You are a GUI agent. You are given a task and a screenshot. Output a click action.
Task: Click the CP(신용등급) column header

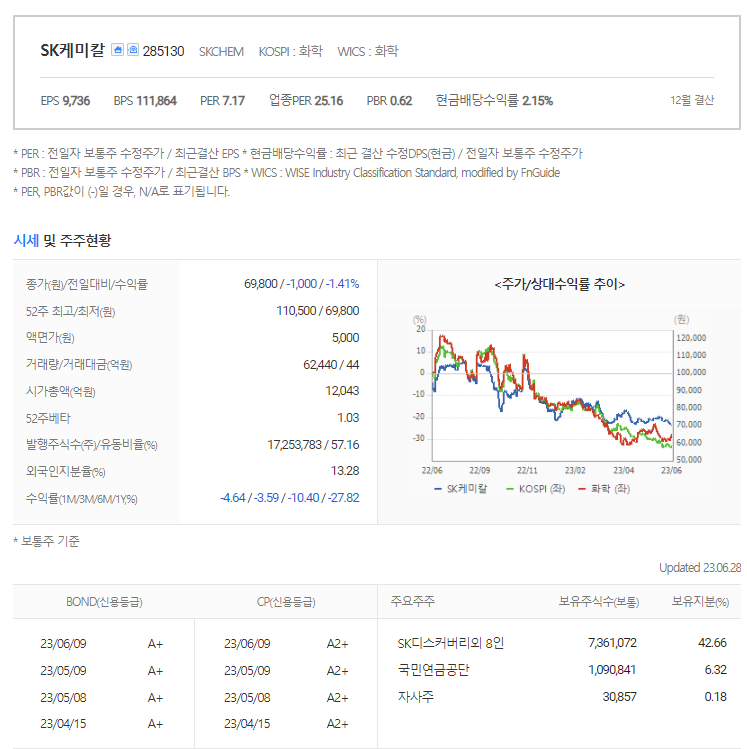[x=286, y=602]
